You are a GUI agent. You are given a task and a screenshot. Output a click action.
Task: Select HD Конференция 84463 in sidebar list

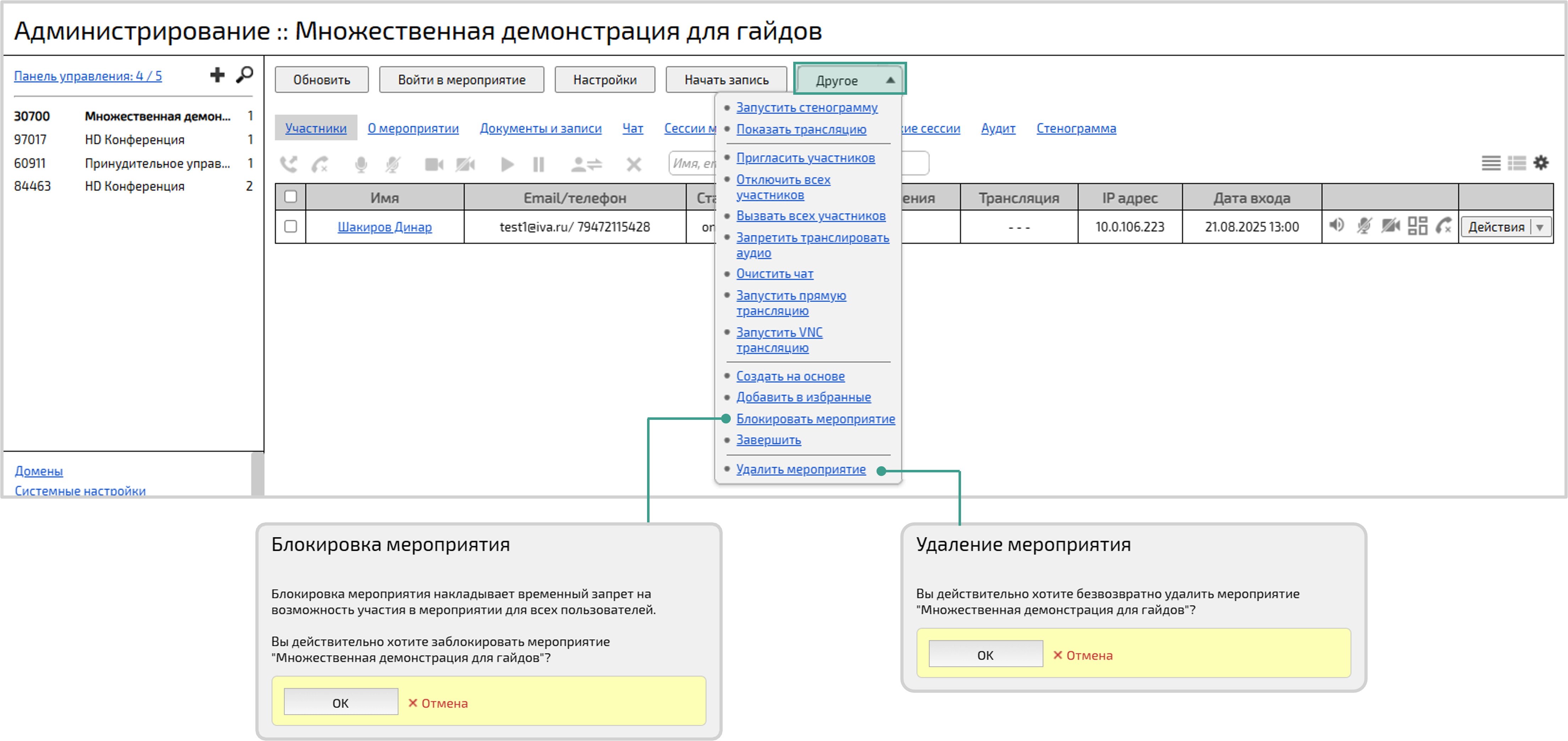pyautogui.click(x=134, y=186)
